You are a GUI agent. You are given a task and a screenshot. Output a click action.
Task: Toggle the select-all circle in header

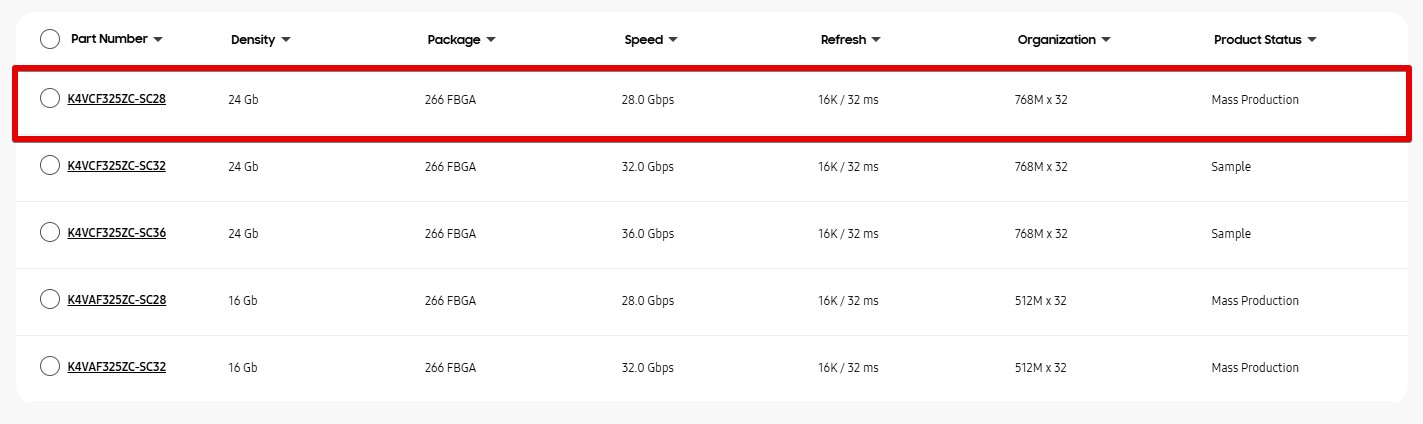[50, 39]
